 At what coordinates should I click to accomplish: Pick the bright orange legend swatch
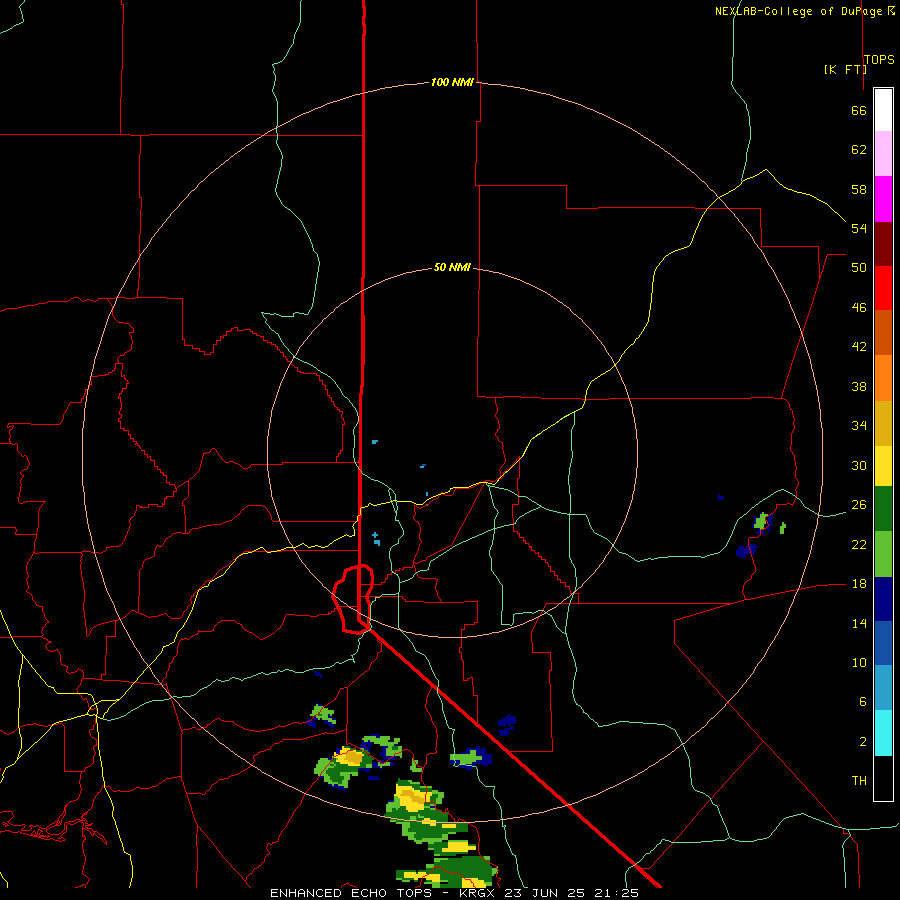[883, 378]
